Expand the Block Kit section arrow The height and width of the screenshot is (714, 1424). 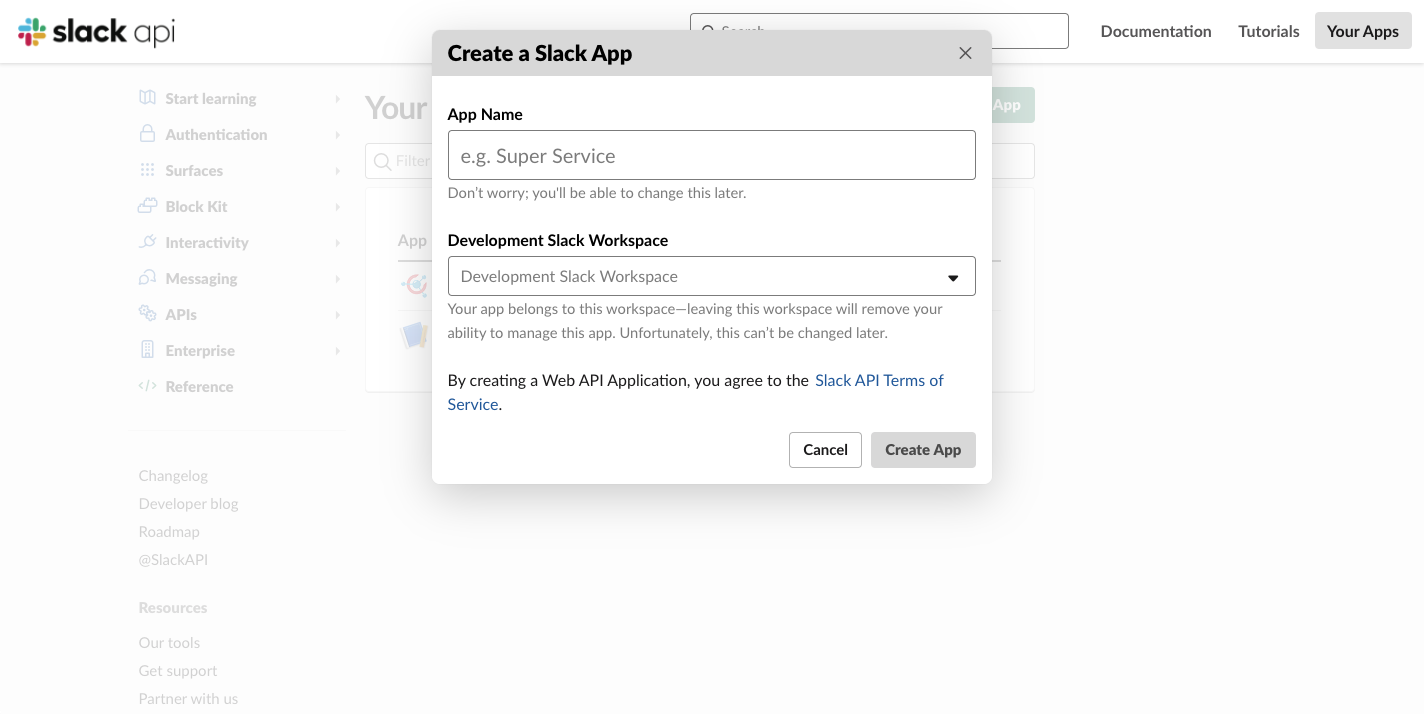coord(338,207)
